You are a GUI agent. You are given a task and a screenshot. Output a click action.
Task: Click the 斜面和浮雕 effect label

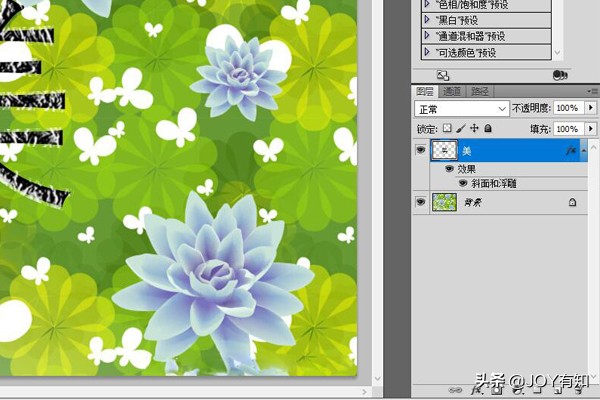pyautogui.click(x=494, y=184)
